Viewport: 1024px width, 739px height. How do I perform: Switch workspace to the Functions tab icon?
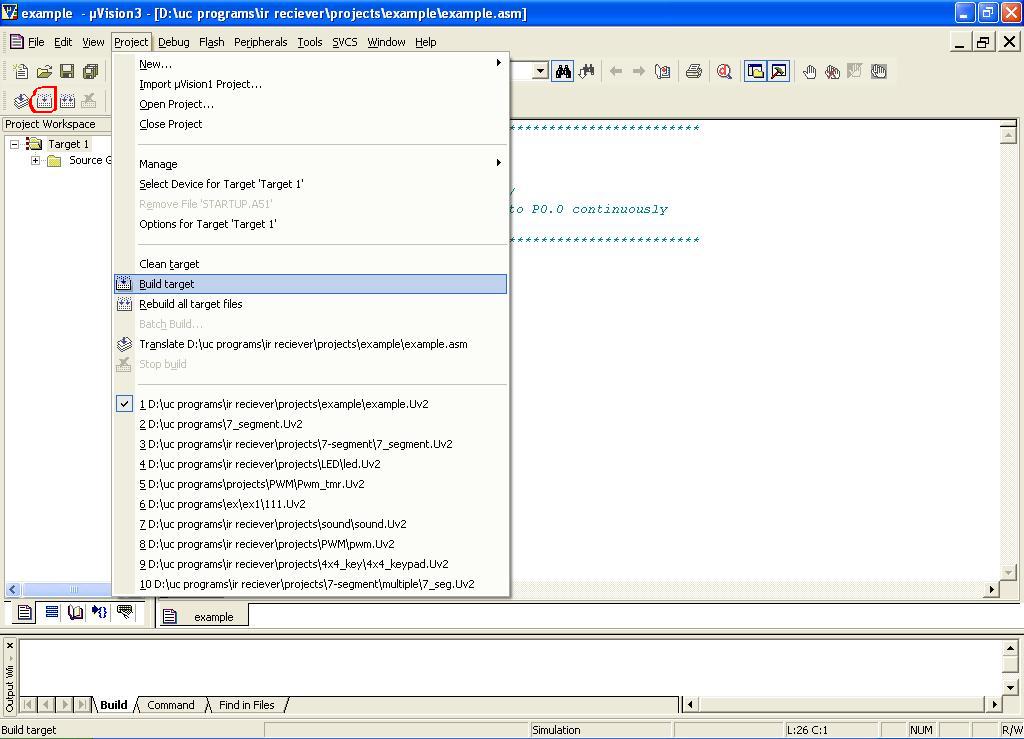coord(99,612)
